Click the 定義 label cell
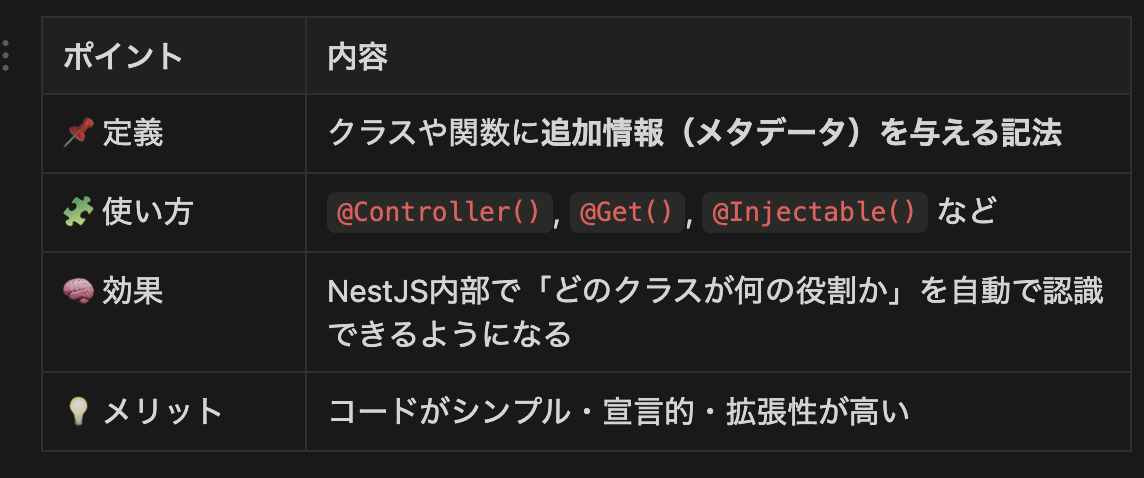Screen dimensions: 1144x478 [133, 134]
